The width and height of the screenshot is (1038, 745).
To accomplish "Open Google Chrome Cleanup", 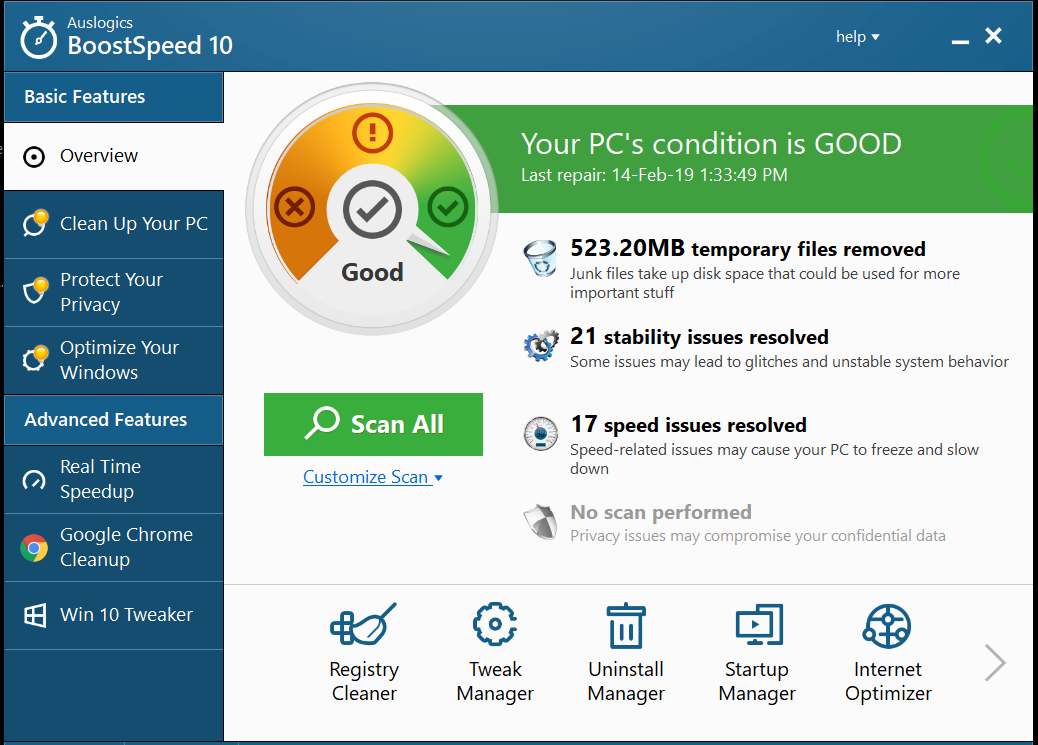I will (x=114, y=548).
